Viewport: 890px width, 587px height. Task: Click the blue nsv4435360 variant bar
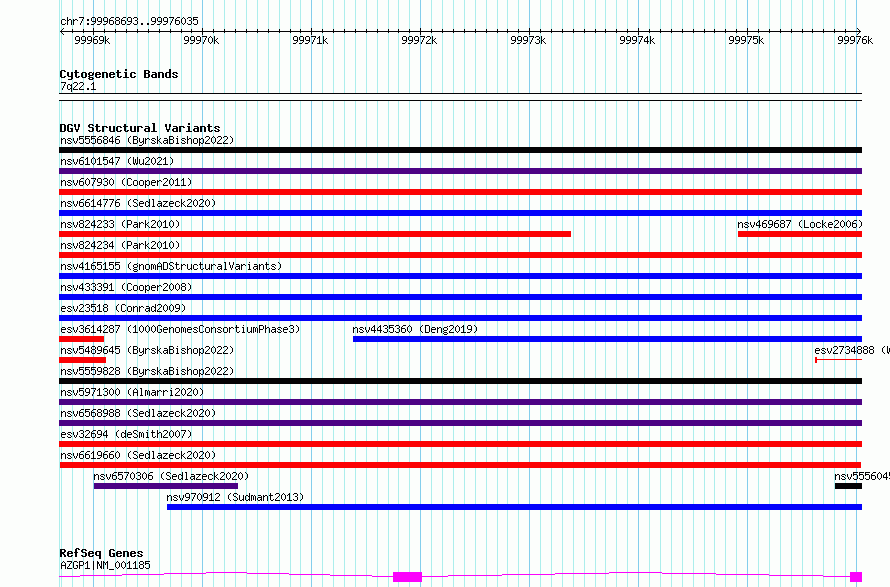(607, 339)
